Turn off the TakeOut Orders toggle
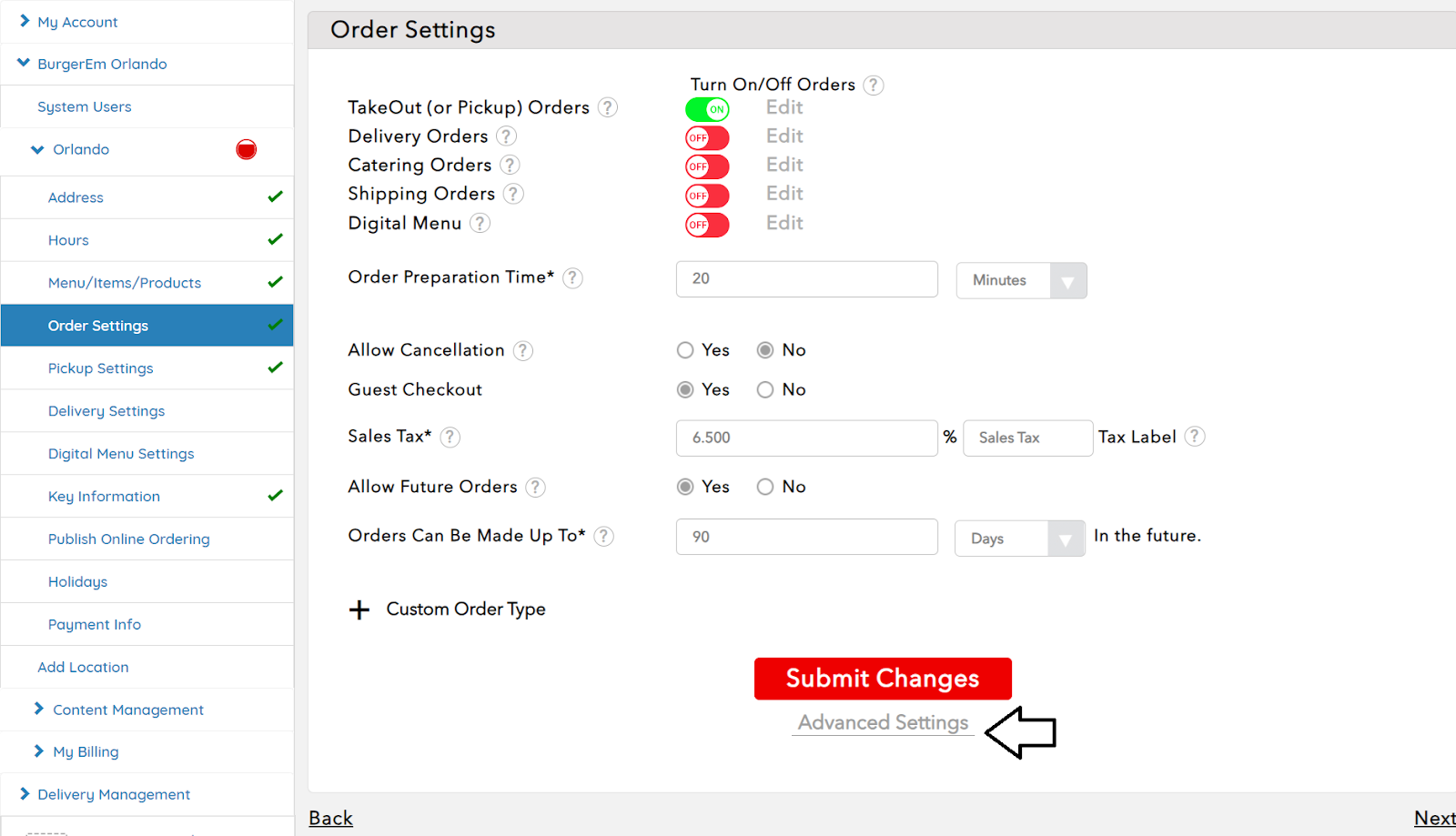The image size is (1456, 836). click(x=707, y=110)
